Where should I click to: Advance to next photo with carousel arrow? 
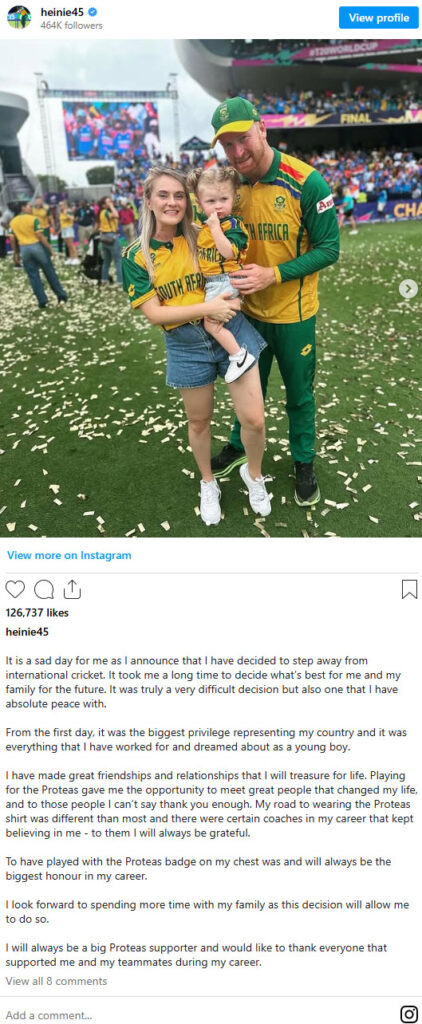point(408,289)
